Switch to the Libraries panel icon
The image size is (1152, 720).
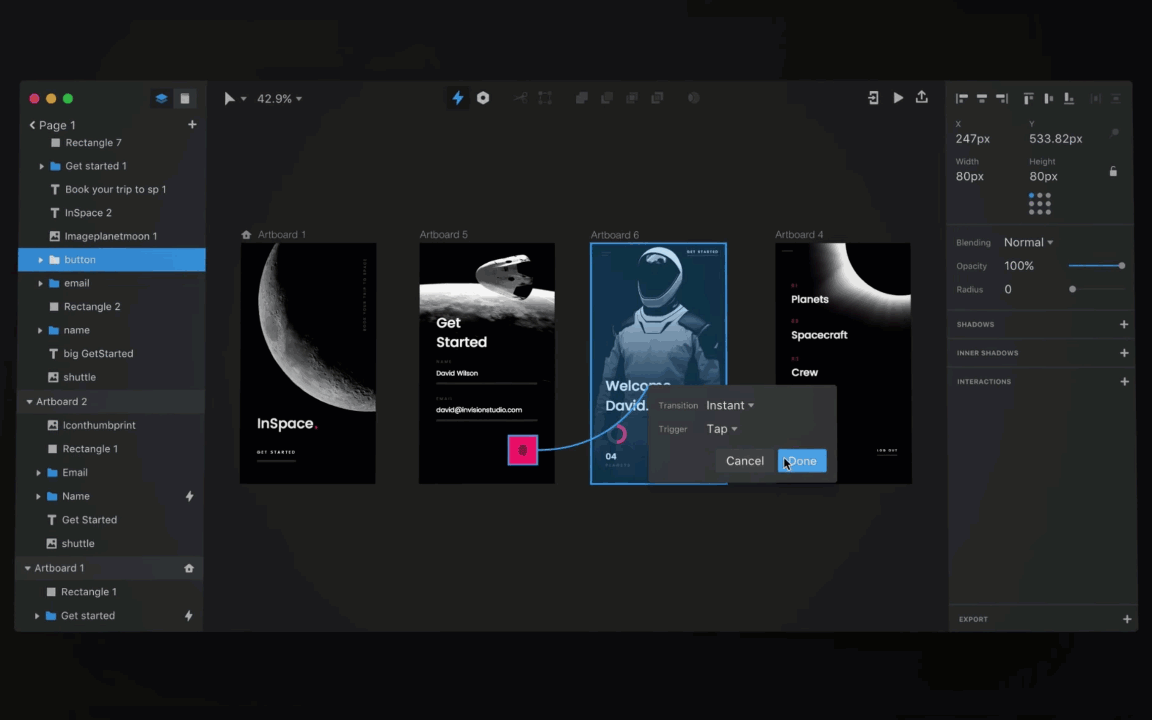[185, 98]
